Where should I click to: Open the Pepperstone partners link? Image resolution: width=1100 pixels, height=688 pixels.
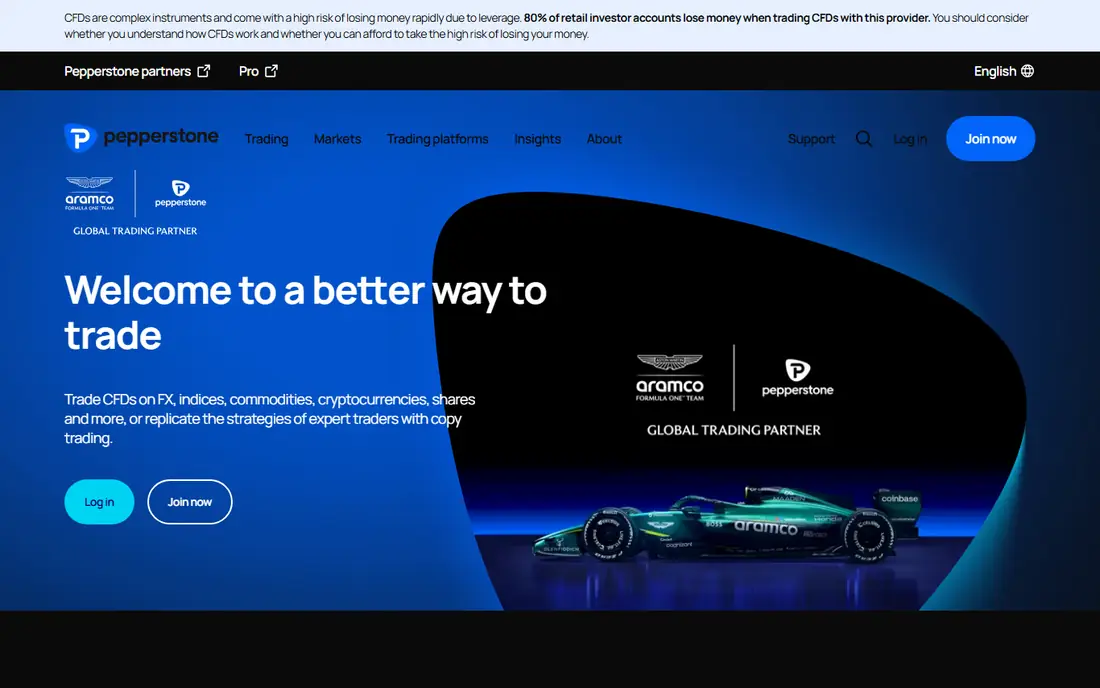click(137, 71)
